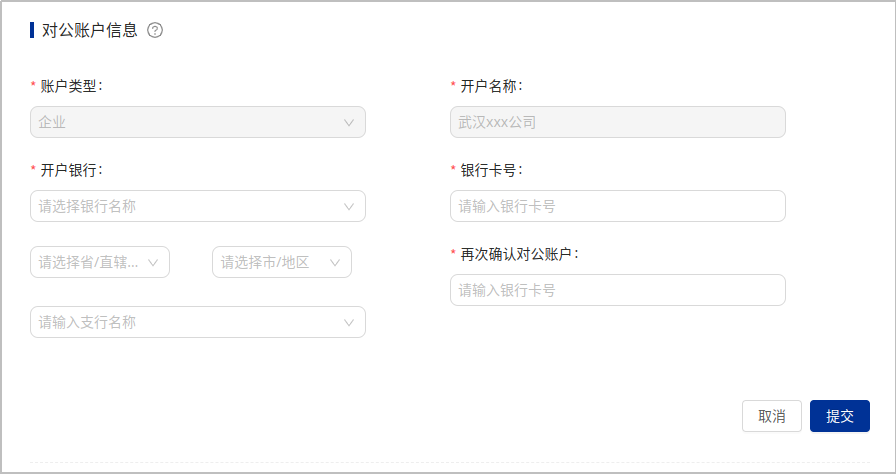Open the 企业 account type dropdown
This screenshot has width=896, height=474.
click(x=190, y=123)
